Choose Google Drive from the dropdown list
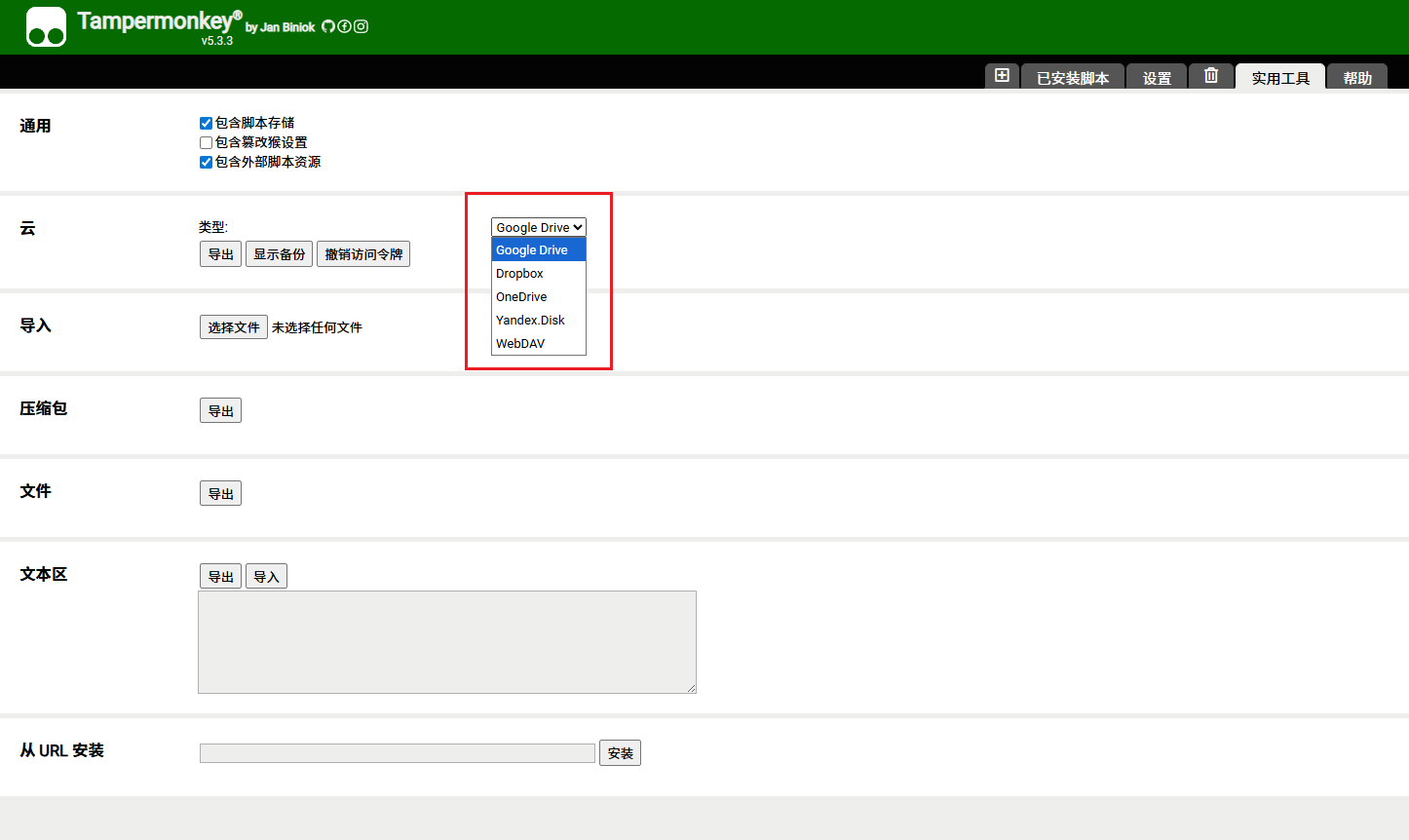This screenshot has width=1409, height=840. coord(539,250)
